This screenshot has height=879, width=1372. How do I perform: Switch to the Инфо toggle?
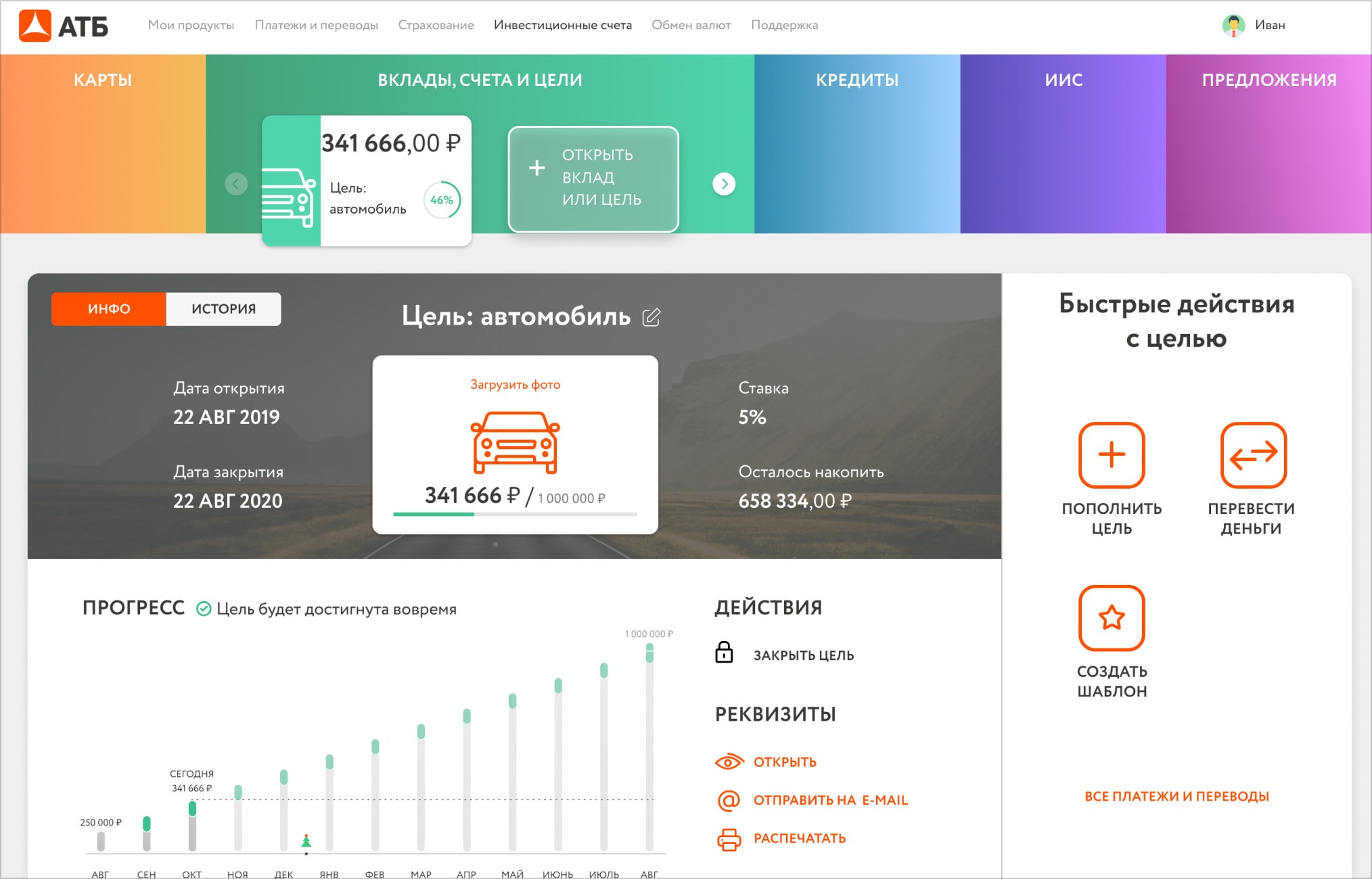click(109, 309)
